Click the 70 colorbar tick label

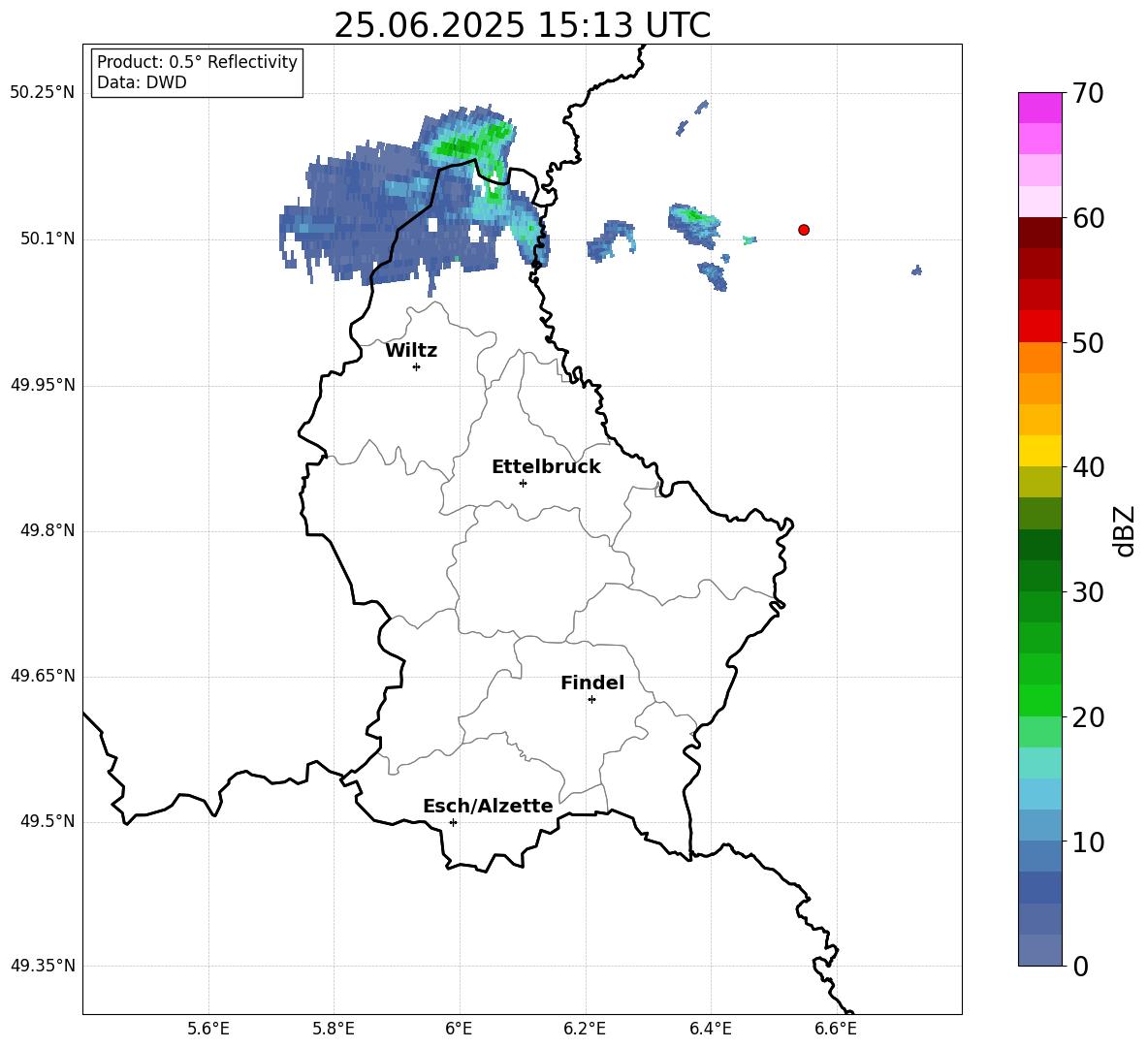tap(1088, 94)
